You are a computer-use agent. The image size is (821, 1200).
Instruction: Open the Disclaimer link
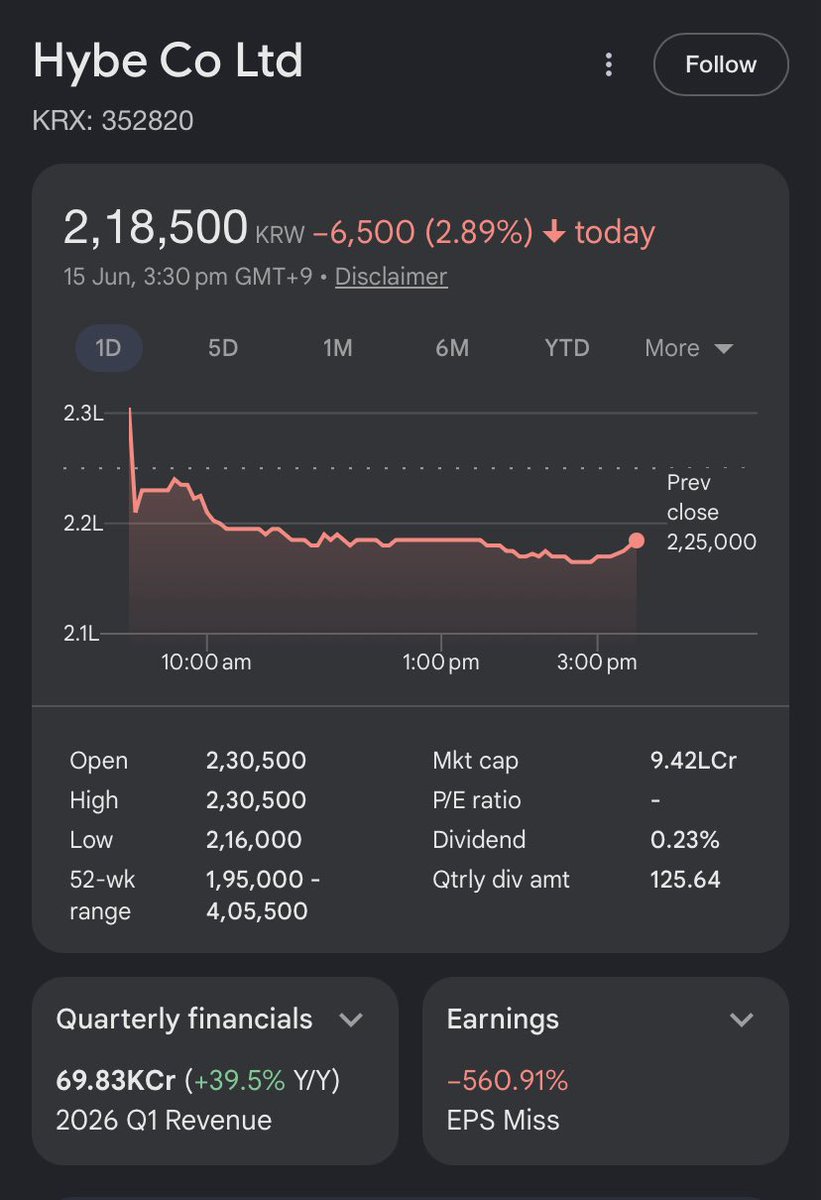[x=391, y=277]
